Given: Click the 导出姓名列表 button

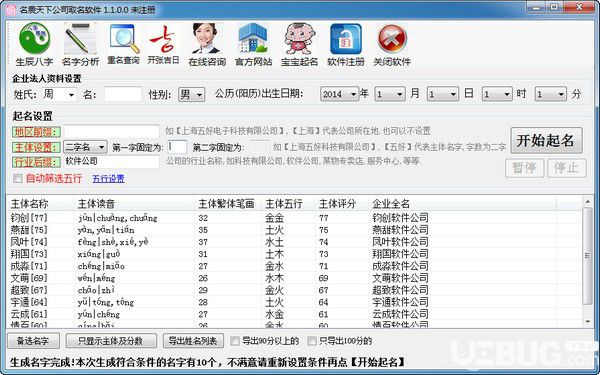Looking at the screenshot, I should 193,341.
